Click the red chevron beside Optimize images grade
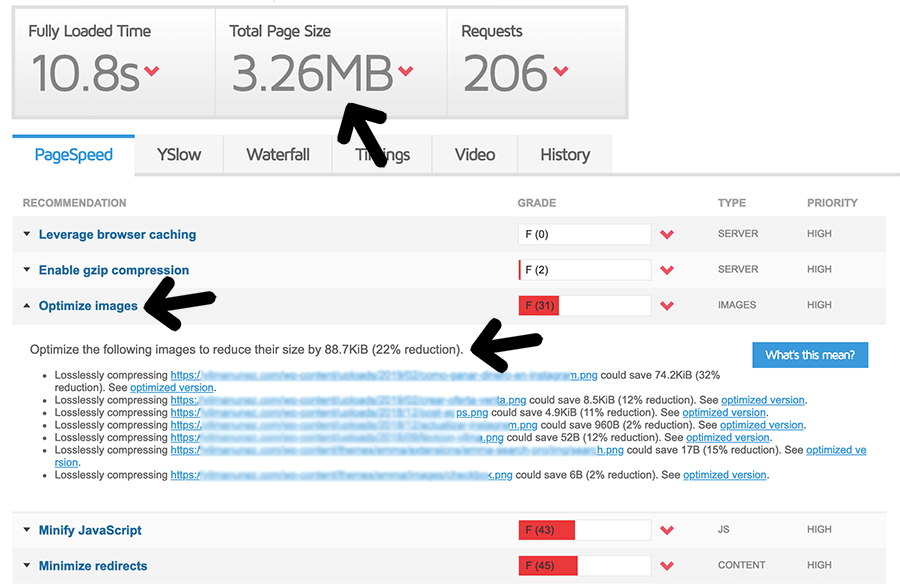900x584 pixels. (667, 305)
